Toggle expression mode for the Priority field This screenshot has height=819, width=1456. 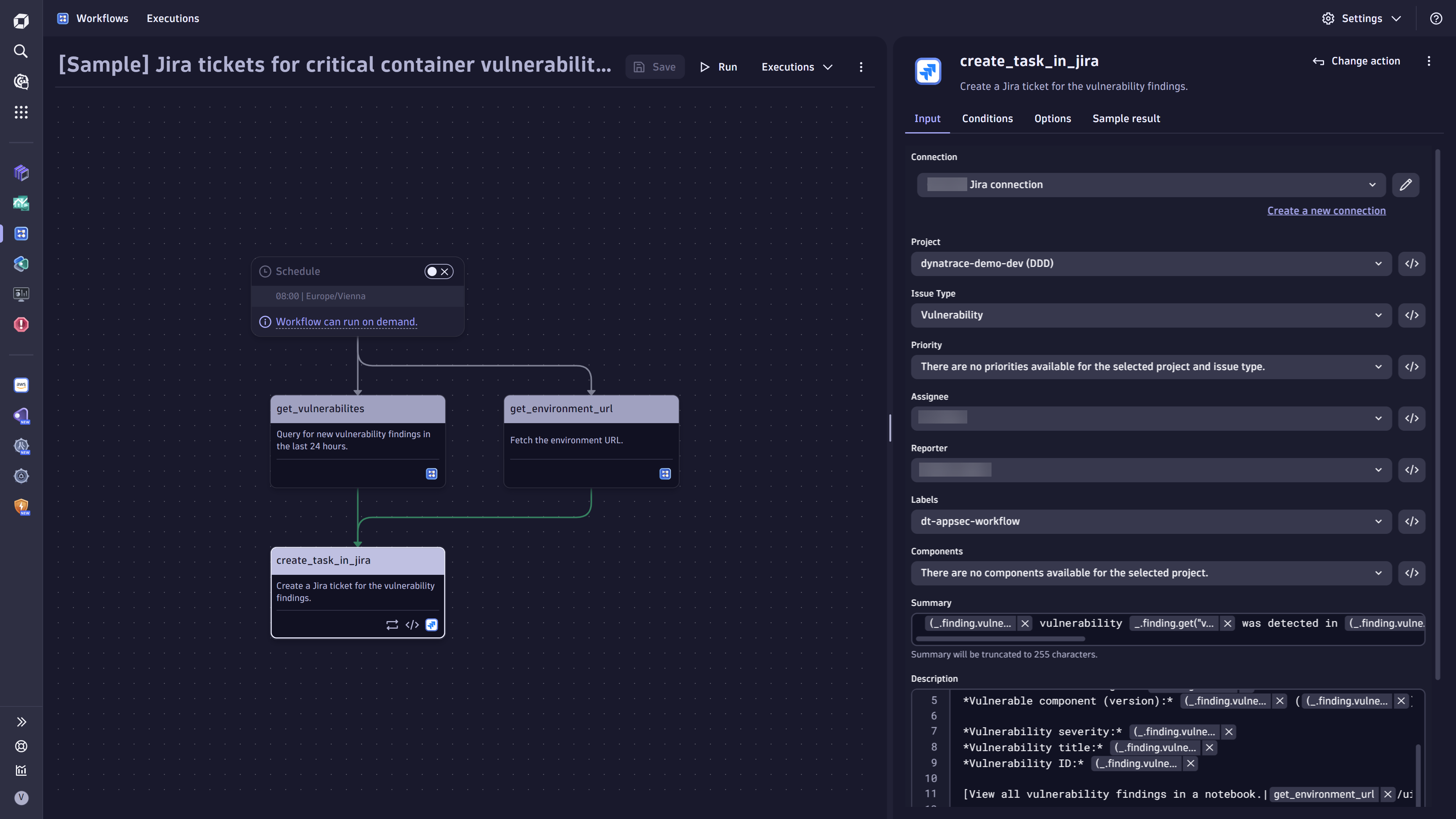coord(1411,367)
